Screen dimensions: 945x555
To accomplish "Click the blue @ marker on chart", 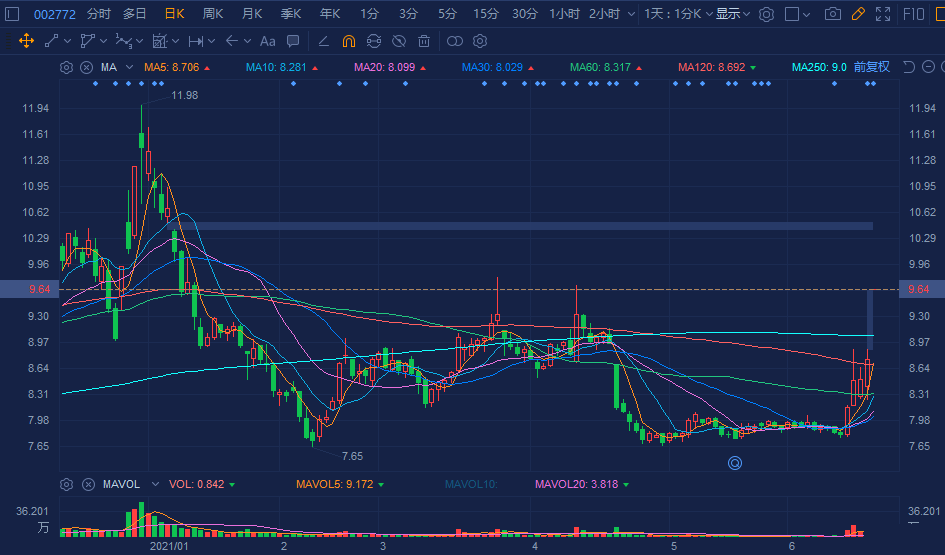I will (x=735, y=462).
